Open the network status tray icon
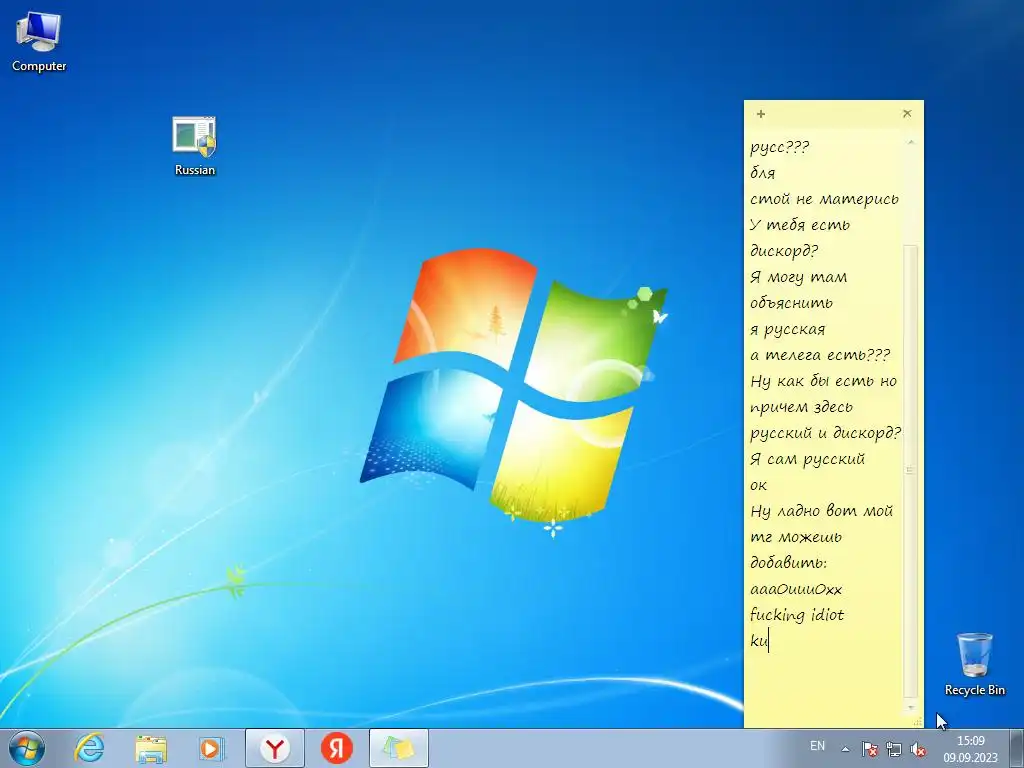Screen dimensions: 1024x768 tap(894, 749)
